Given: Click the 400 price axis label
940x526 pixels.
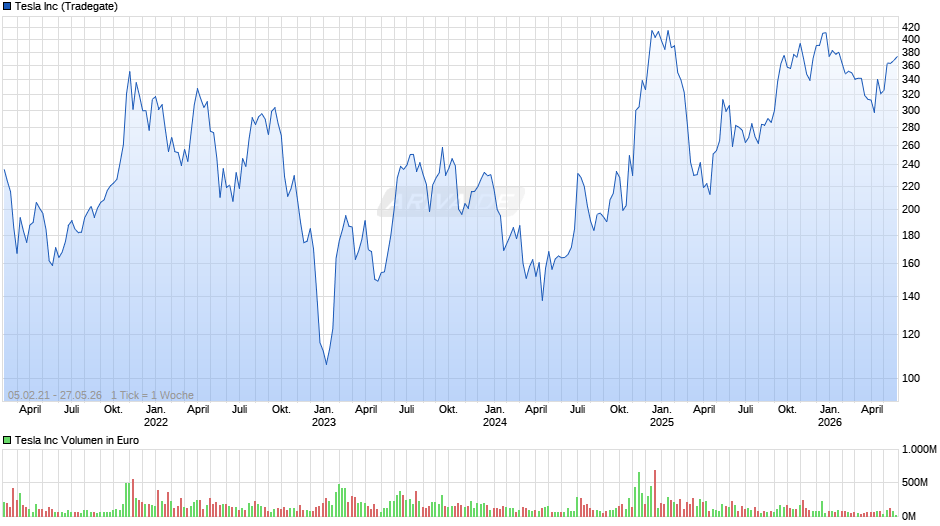Looking at the screenshot, I should pos(911,40).
